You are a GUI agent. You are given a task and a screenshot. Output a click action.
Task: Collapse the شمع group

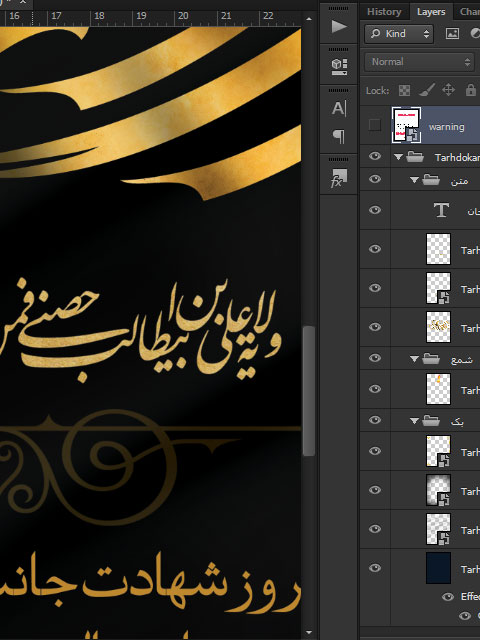[414, 359]
